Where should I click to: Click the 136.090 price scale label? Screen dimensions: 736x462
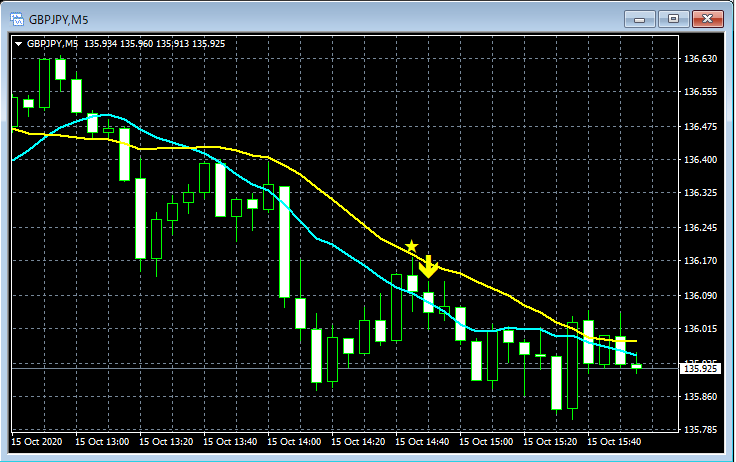click(x=700, y=295)
